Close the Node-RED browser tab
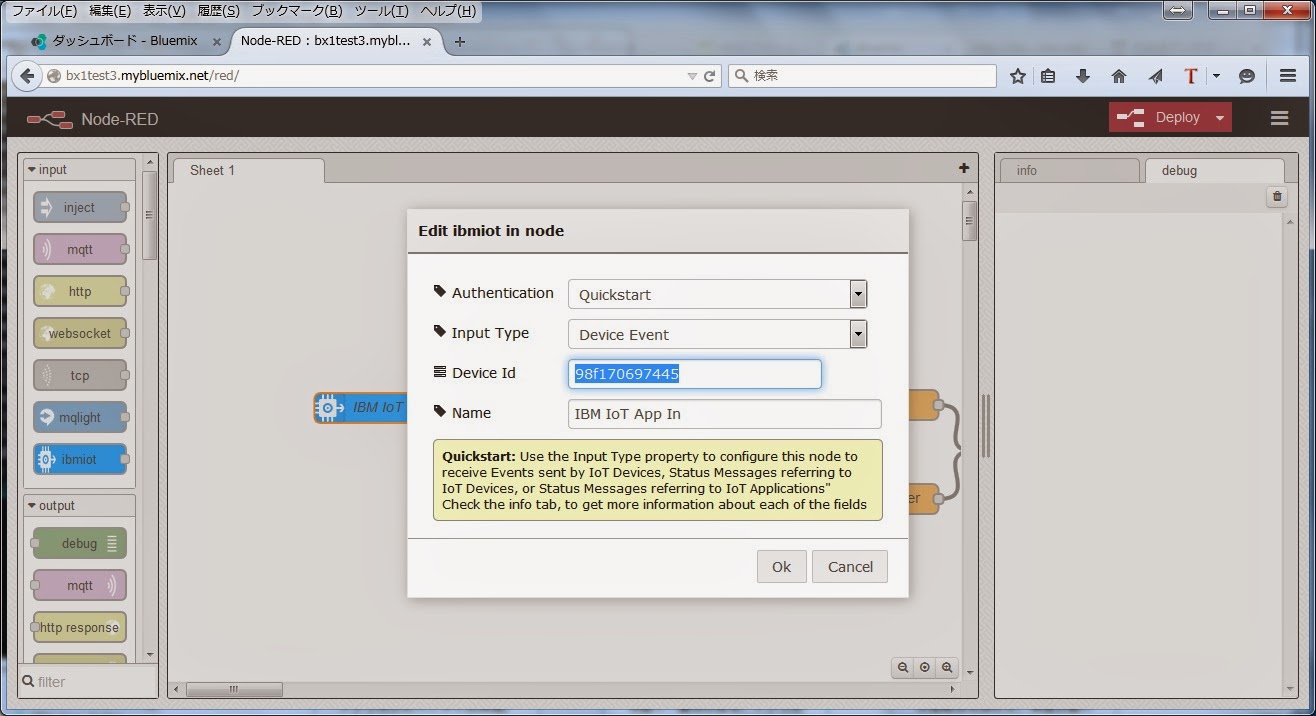Image resolution: width=1316 pixels, height=716 pixels. pos(427,42)
